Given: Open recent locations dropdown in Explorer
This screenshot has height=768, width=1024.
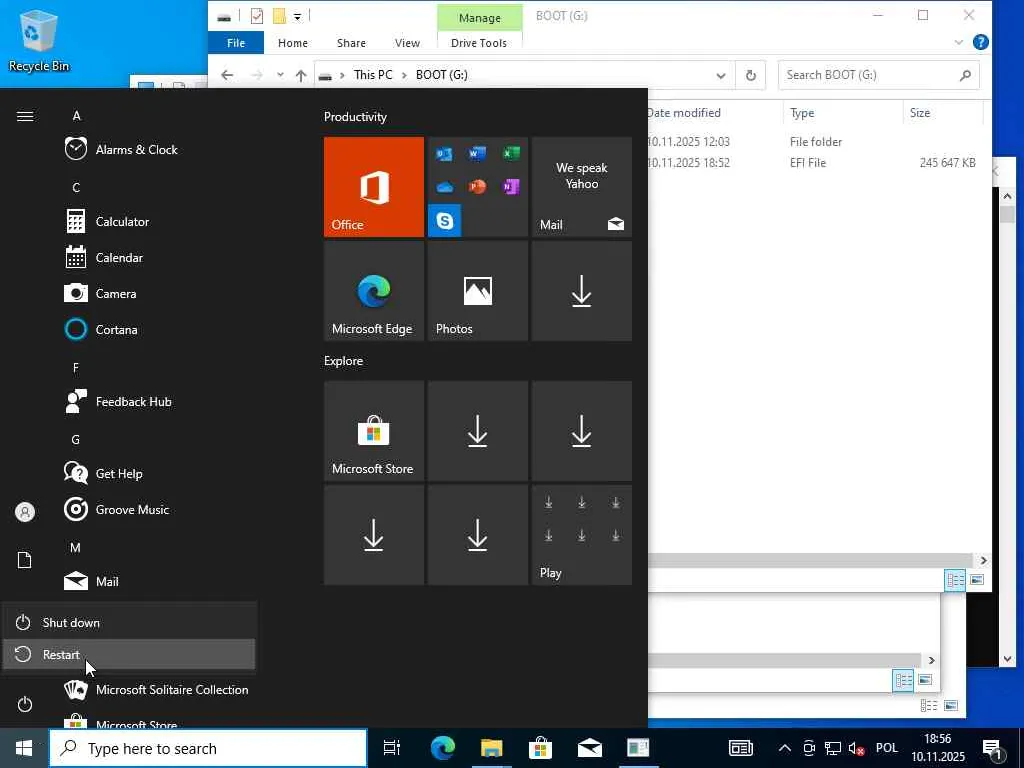Looking at the screenshot, I should click(x=280, y=75).
